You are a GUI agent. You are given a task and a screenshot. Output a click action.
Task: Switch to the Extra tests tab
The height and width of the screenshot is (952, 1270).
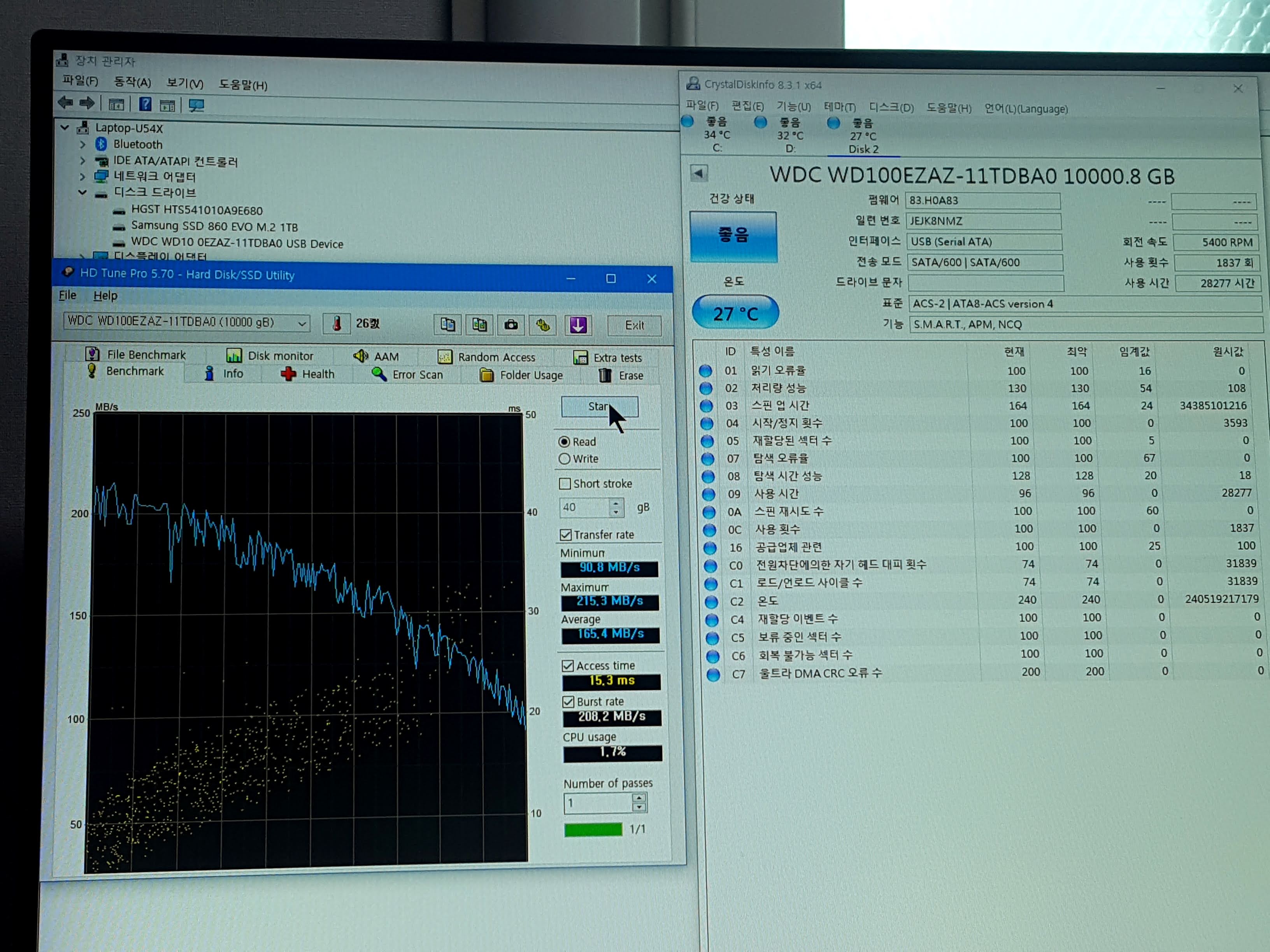608,357
